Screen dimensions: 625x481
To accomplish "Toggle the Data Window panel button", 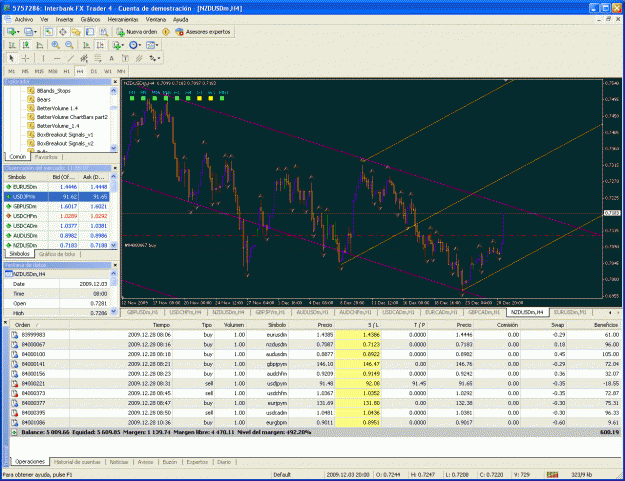I will pyautogui.click(x=63, y=31).
